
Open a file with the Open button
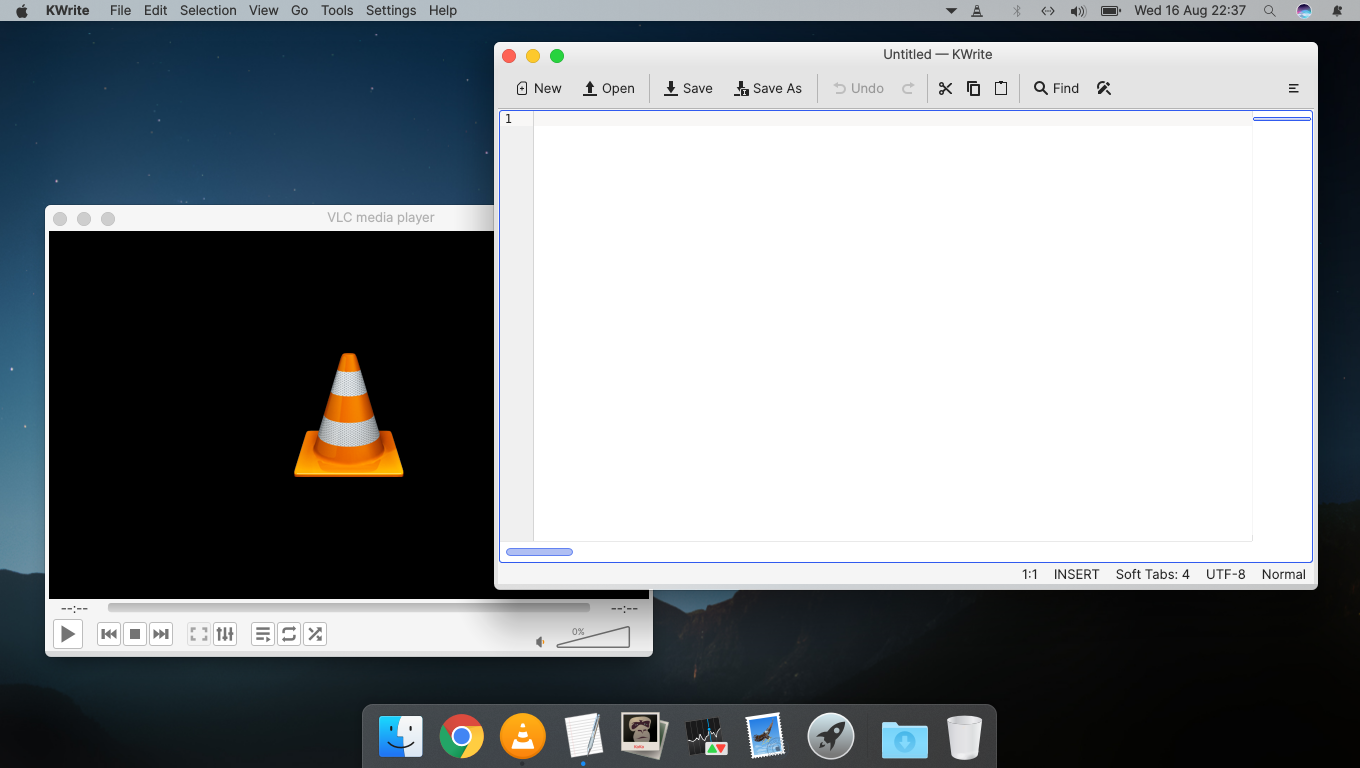pos(609,88)
